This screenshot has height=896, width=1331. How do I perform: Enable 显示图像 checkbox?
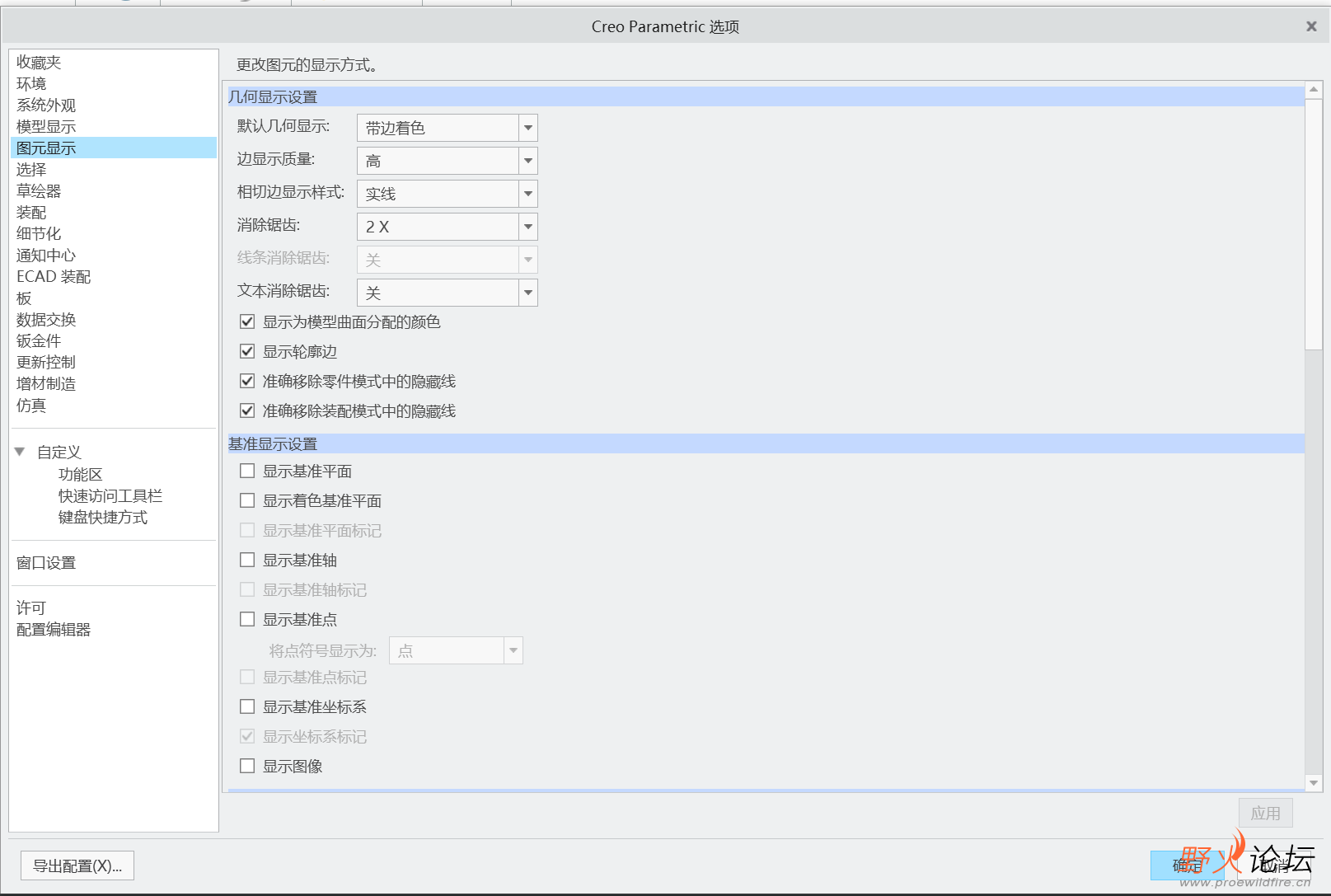click(x=247, y=766)
